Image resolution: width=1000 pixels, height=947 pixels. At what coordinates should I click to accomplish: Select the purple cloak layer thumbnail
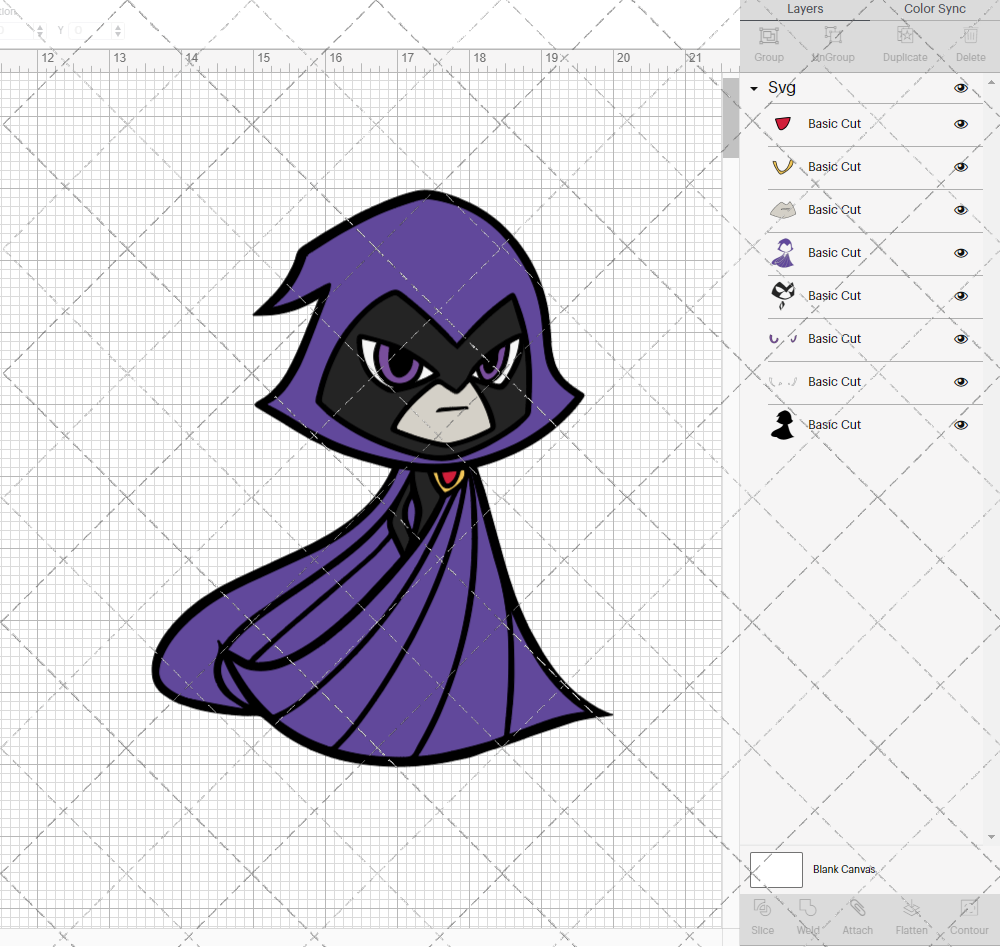pyautogui.click(x=783, y=253)
